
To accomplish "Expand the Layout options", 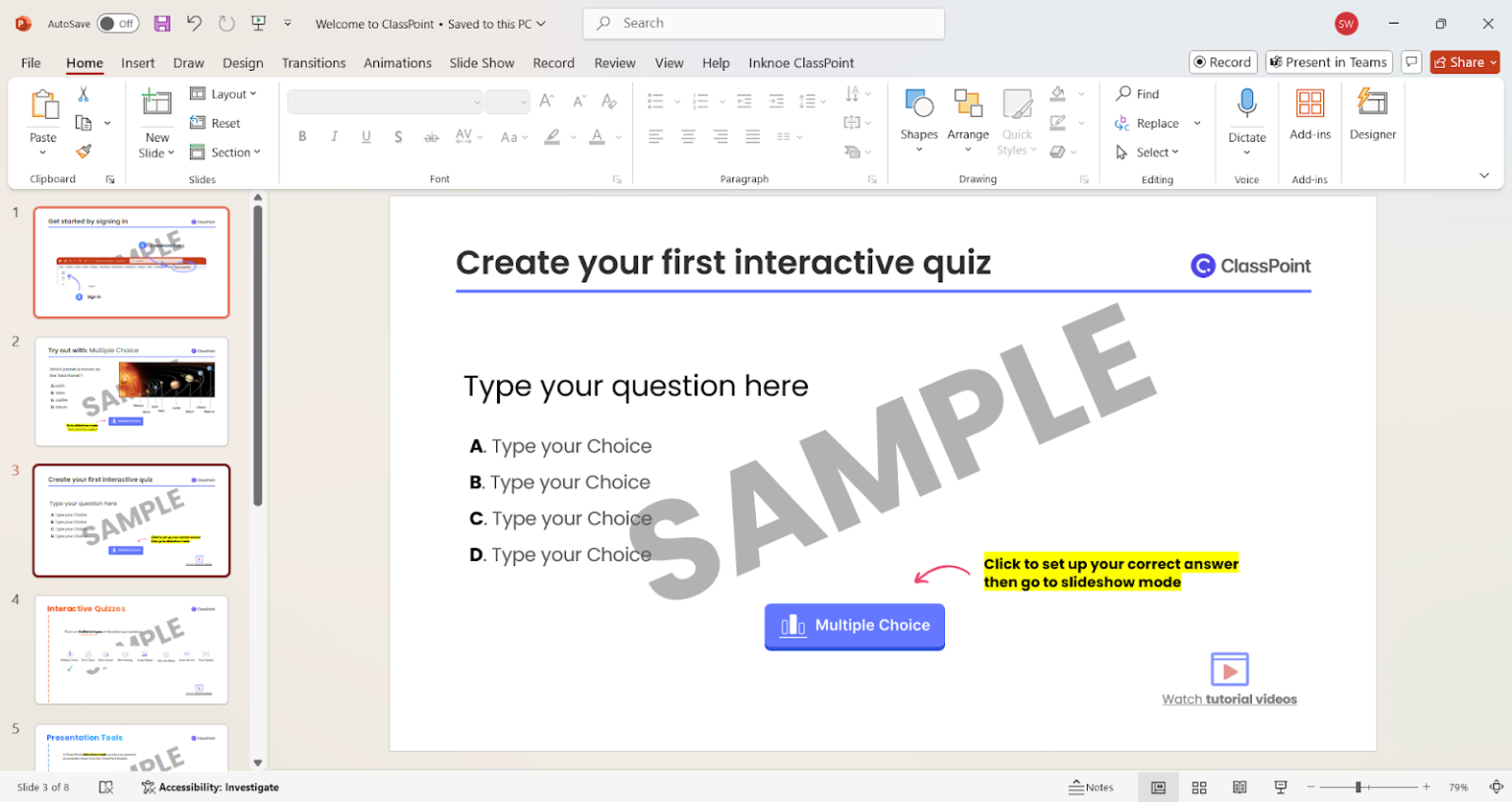I will click(225, 93).
